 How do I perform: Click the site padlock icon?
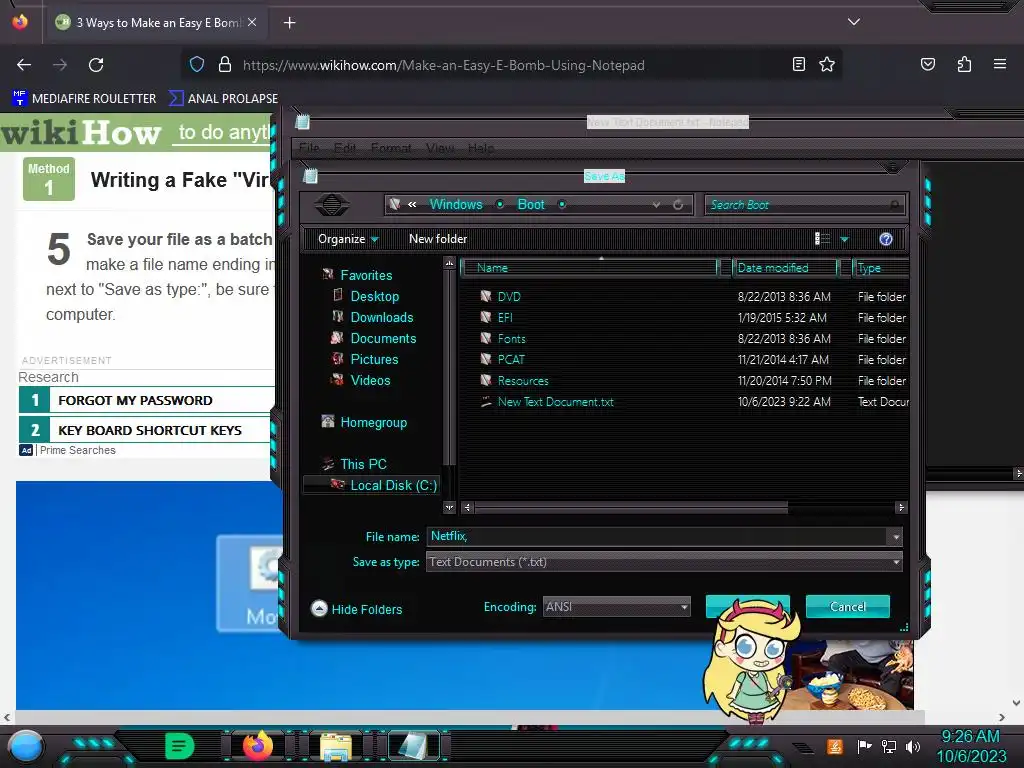coord(225,65)
